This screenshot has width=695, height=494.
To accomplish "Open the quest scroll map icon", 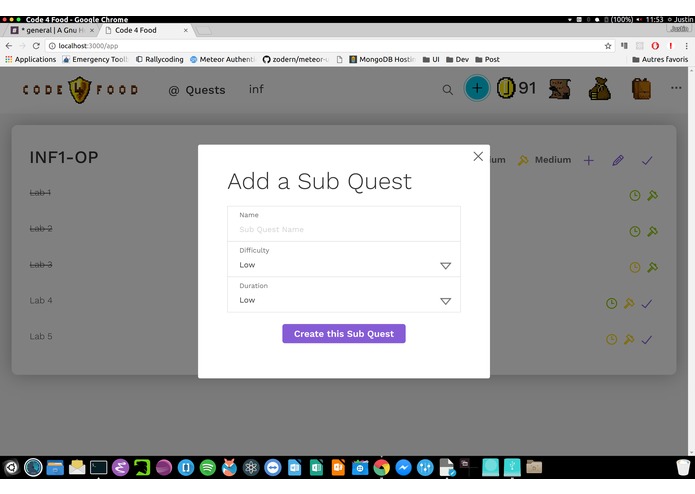I will click(x=560, y=89).
